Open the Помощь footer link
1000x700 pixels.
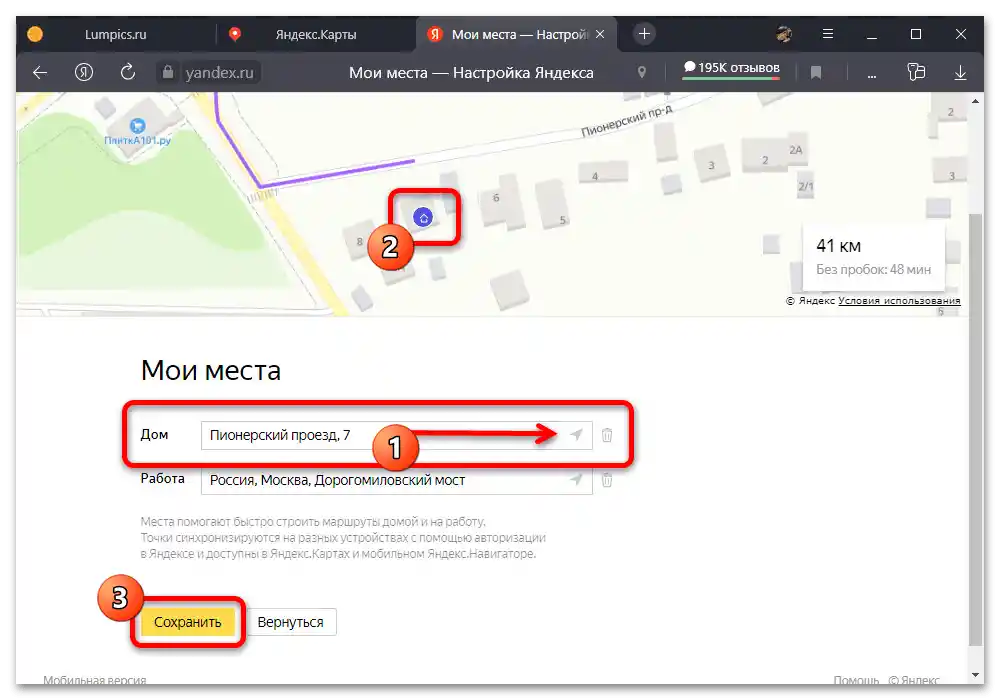click(x=856, y=680)
